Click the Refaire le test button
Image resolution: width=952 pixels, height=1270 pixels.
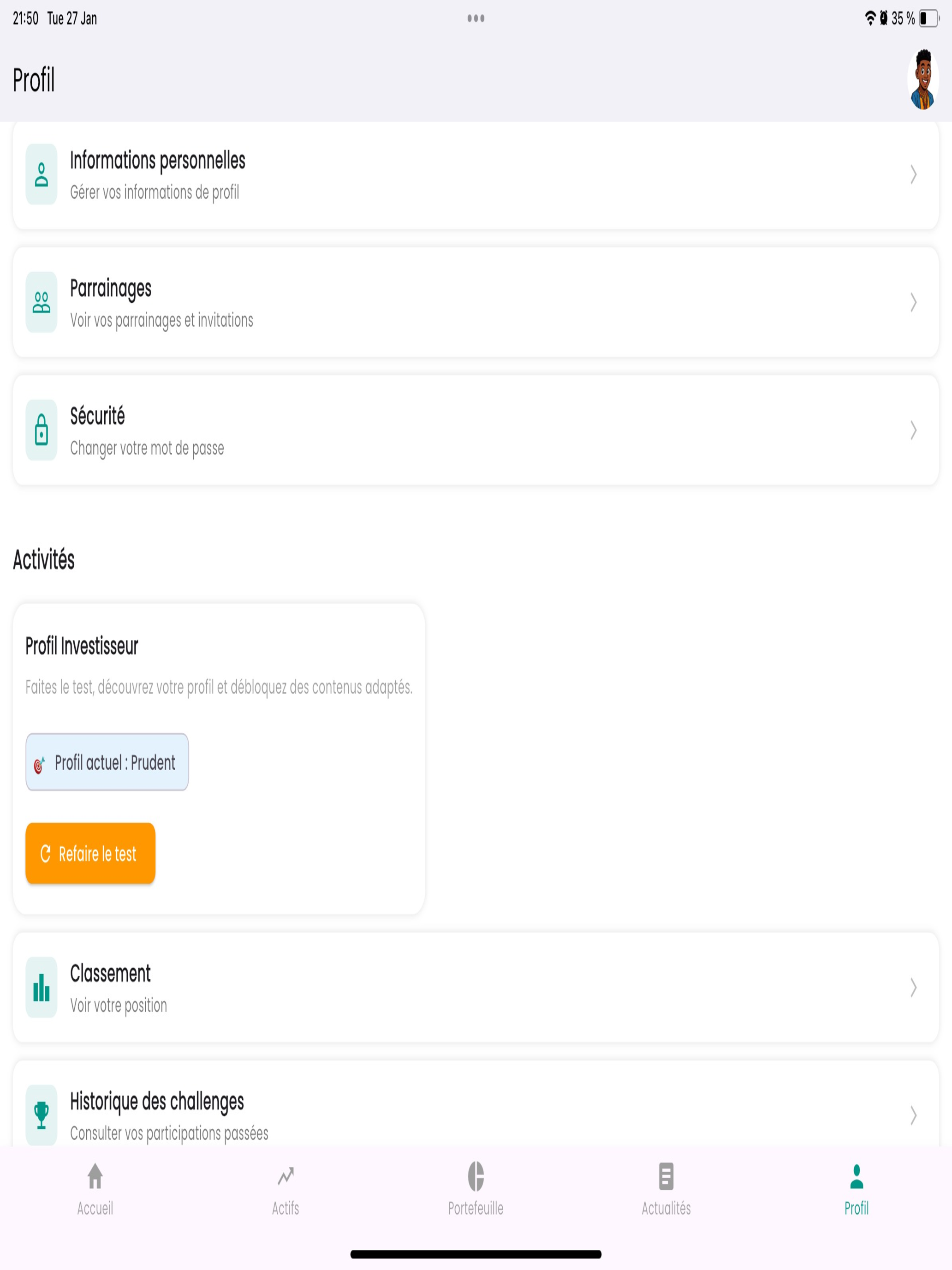(91, 853)
